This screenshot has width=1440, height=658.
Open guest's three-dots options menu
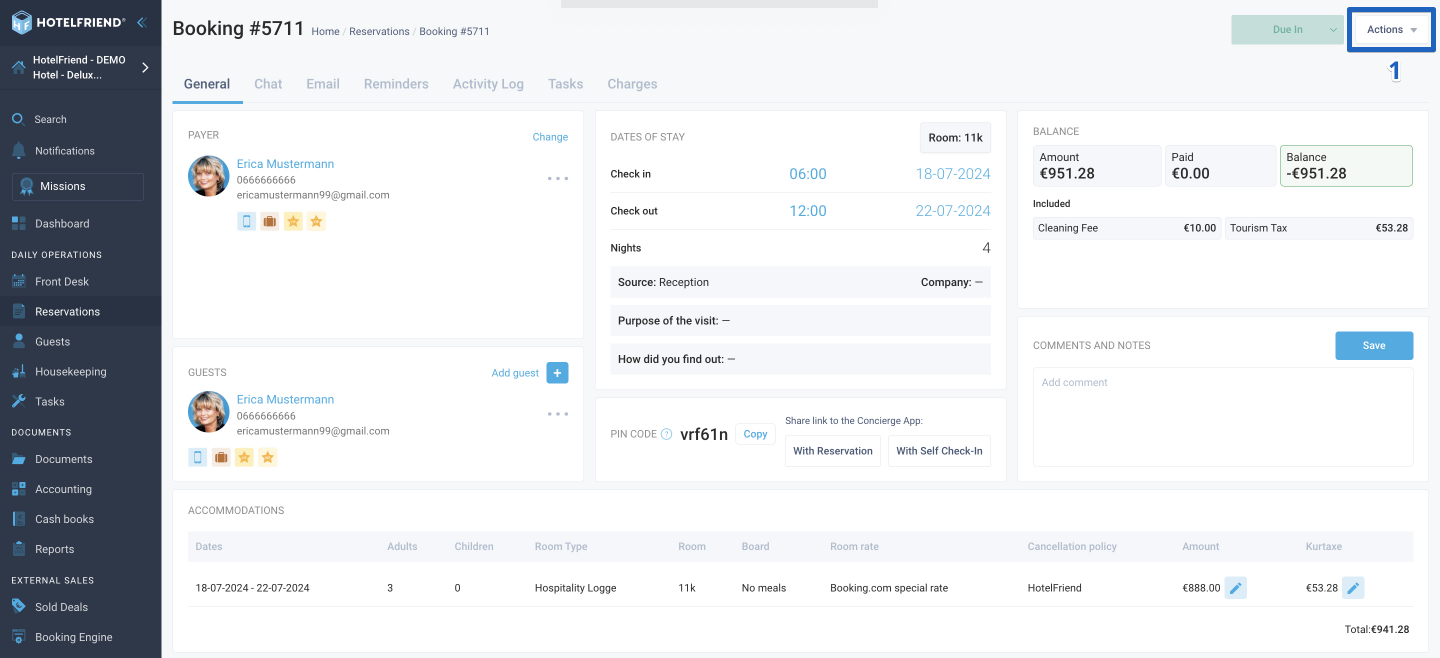click(x=558, y=414)
